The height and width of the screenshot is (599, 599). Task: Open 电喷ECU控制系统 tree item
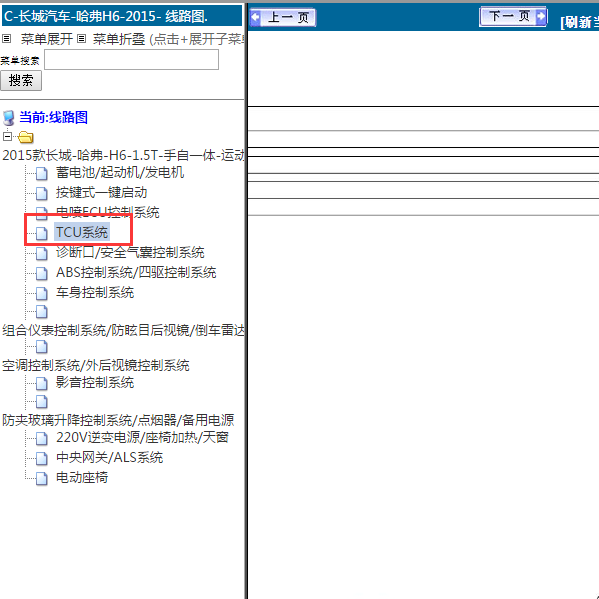[107, 212]
